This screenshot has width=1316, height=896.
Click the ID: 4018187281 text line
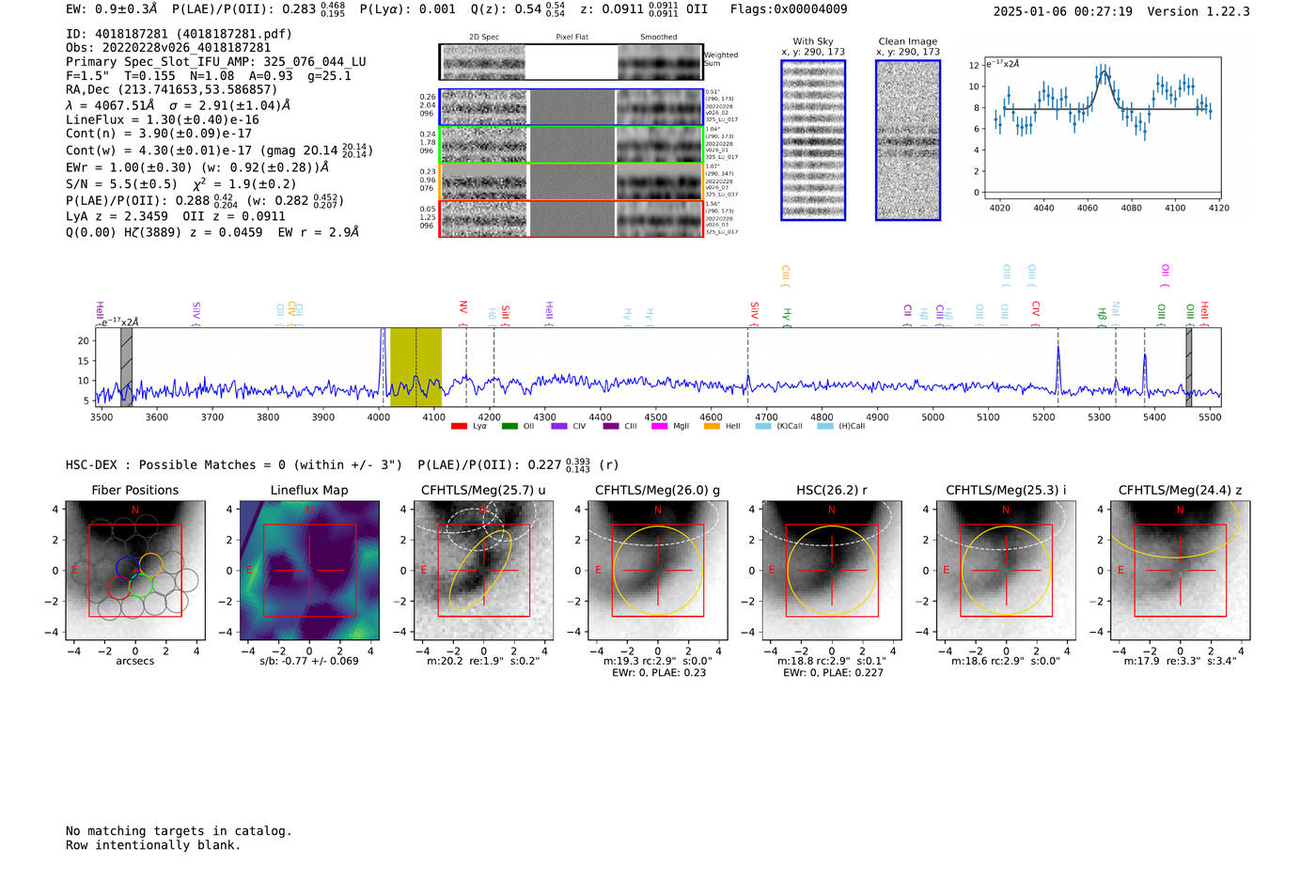coord(179,34)
